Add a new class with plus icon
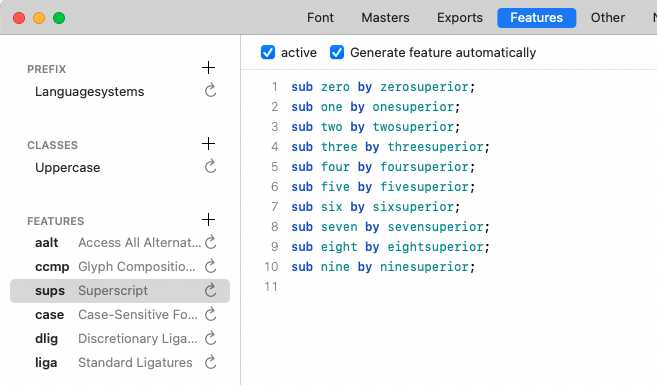The height and width of the screenshot is (385, 657). click(x=208, y=144)
